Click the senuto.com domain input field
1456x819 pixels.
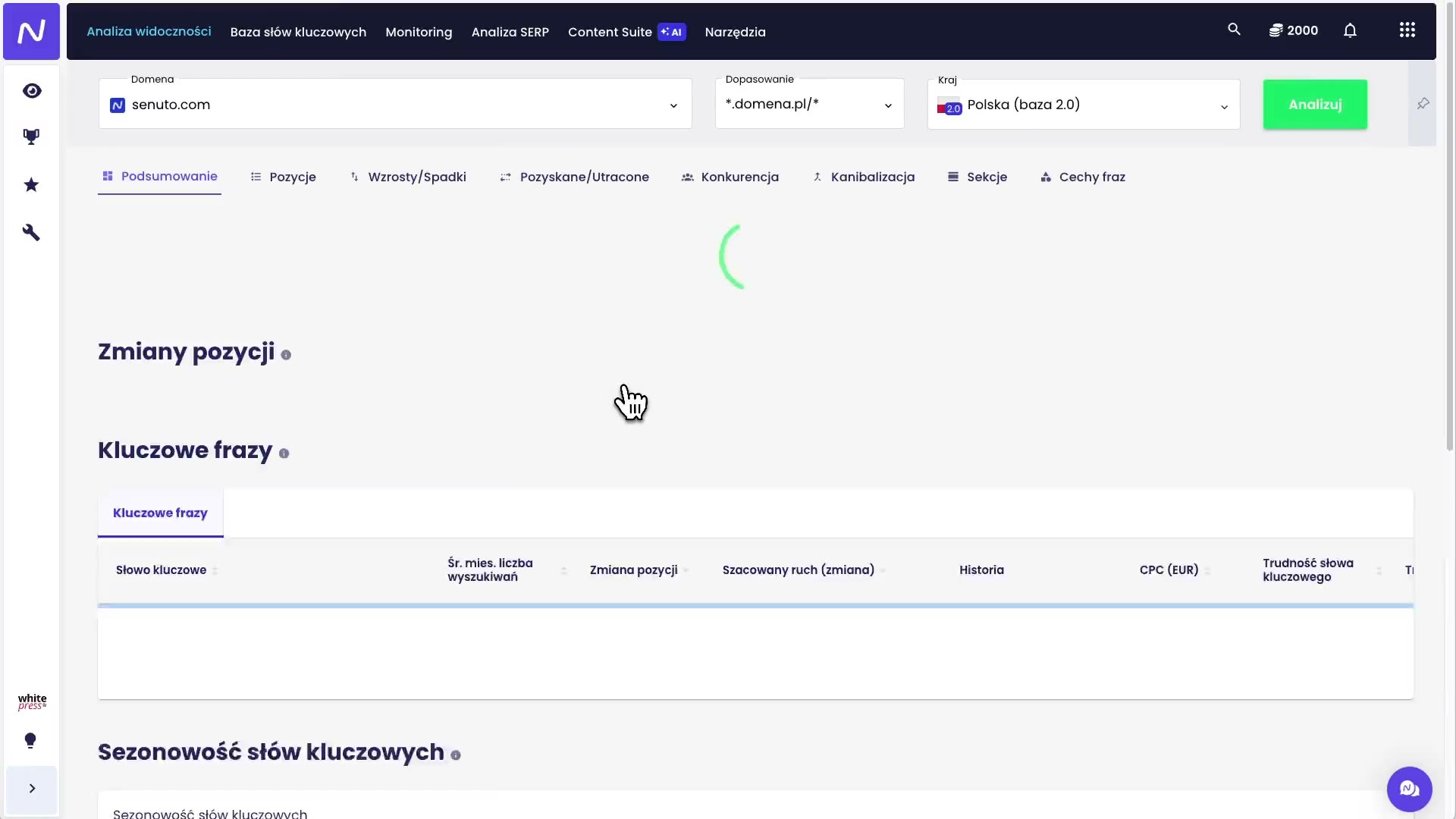coord(395,105)
